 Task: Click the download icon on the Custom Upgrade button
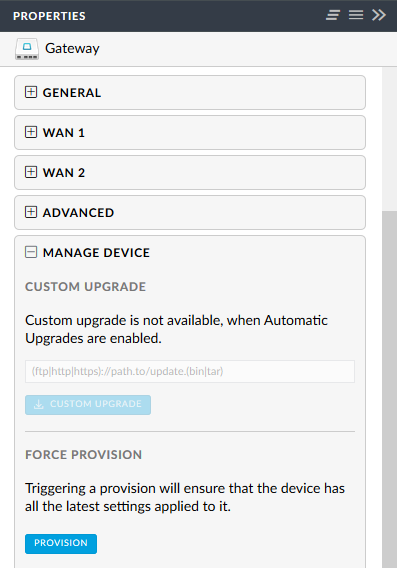39,404
